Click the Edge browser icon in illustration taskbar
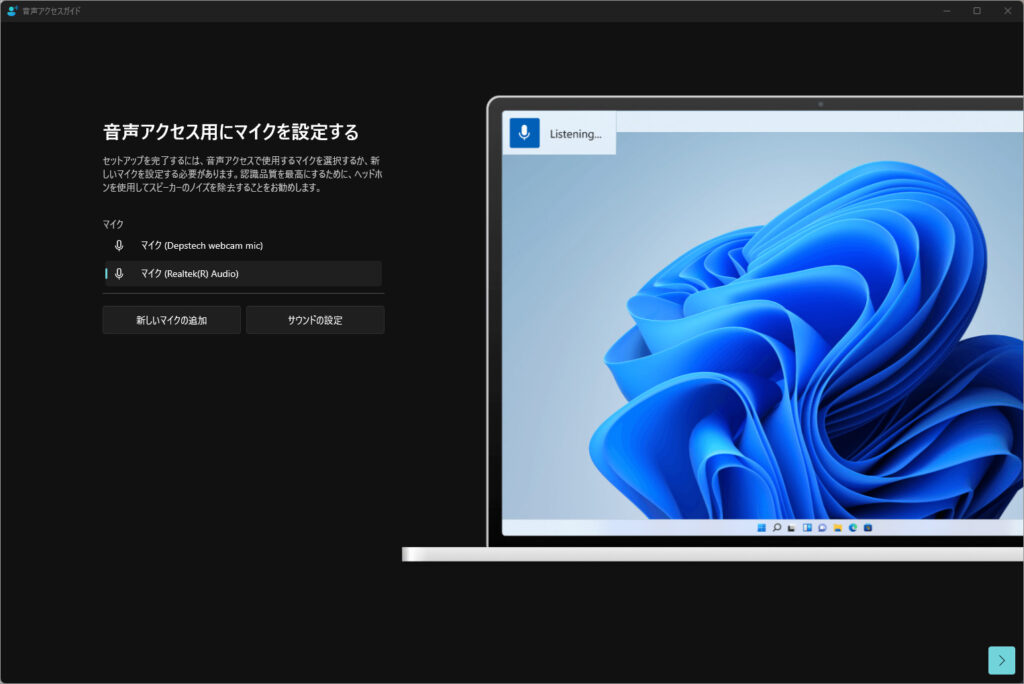 (852, 527)
